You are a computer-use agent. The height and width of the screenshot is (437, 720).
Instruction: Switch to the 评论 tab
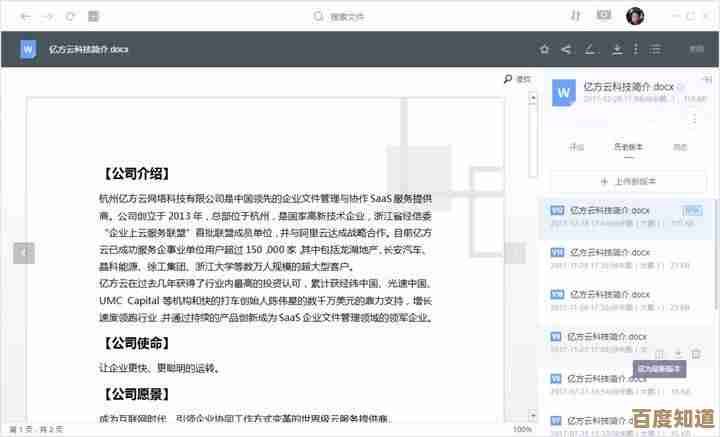(577, 147)
